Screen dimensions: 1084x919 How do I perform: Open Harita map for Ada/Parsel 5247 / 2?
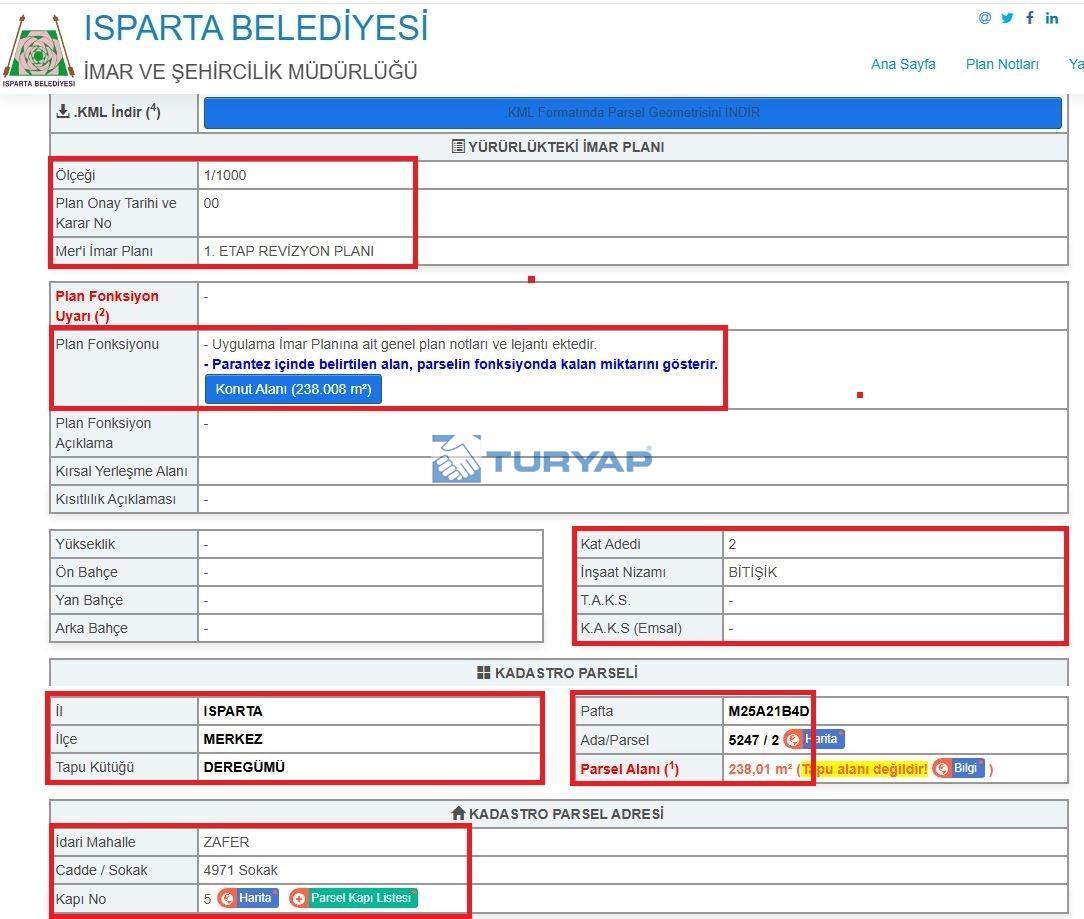(815, 740)
